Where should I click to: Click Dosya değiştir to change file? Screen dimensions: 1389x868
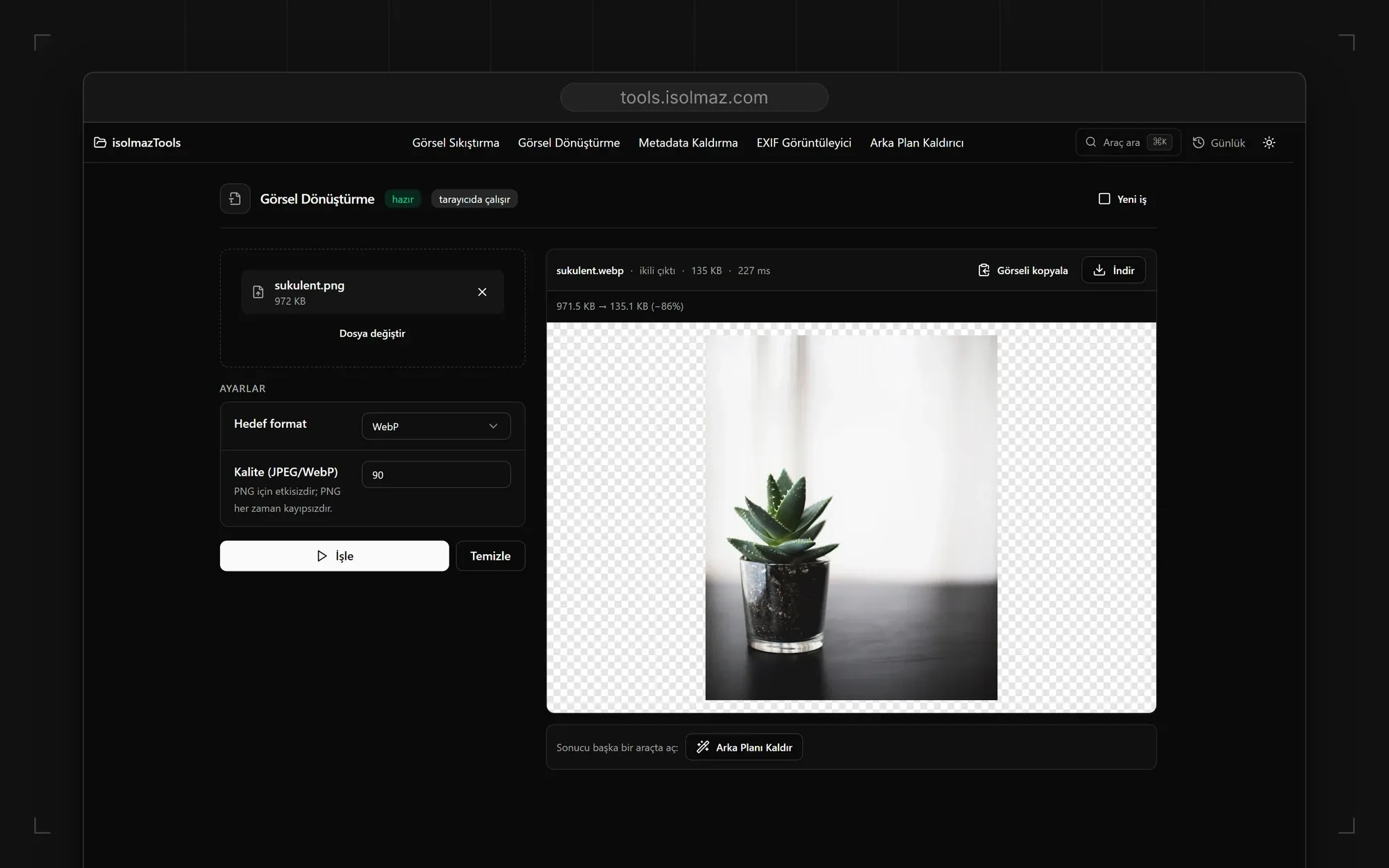point(372,333)
